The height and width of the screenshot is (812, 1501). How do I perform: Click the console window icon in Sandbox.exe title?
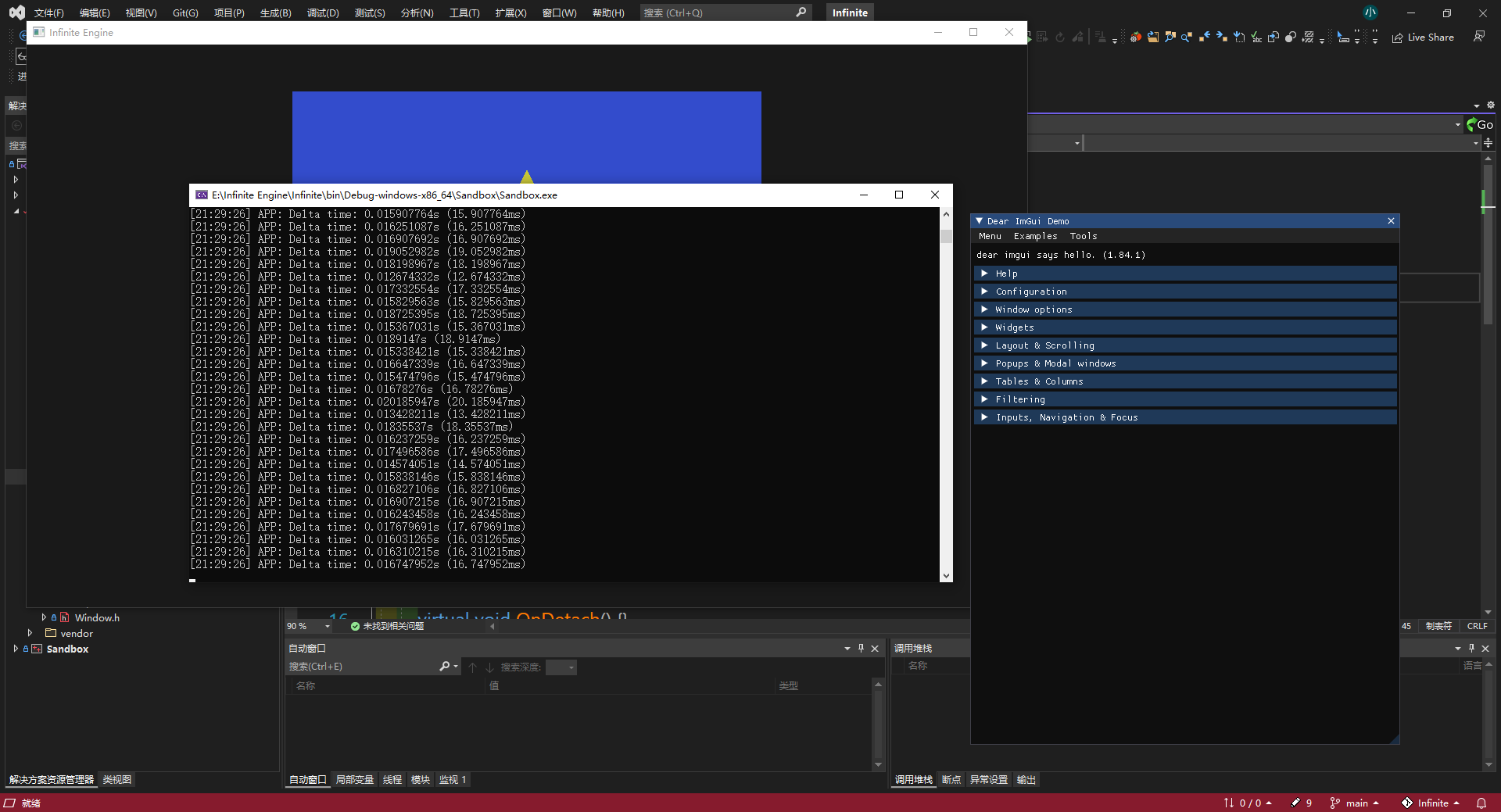click(x=202, y=195)
